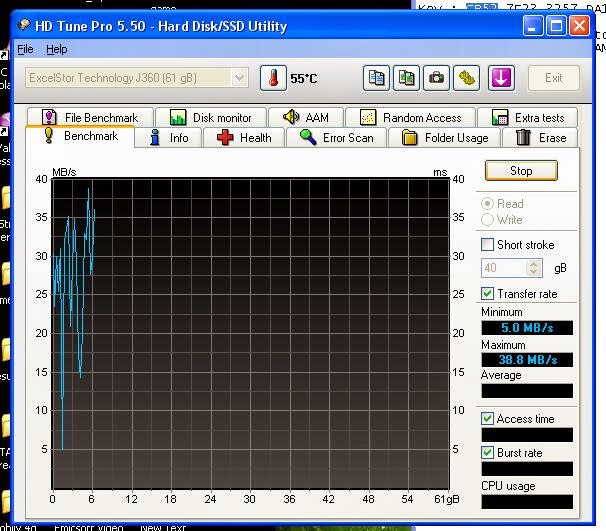Click the copy screenshot to clipboard icon
Image resolution: width=606 pixels, height=531 pixels.
406,78
